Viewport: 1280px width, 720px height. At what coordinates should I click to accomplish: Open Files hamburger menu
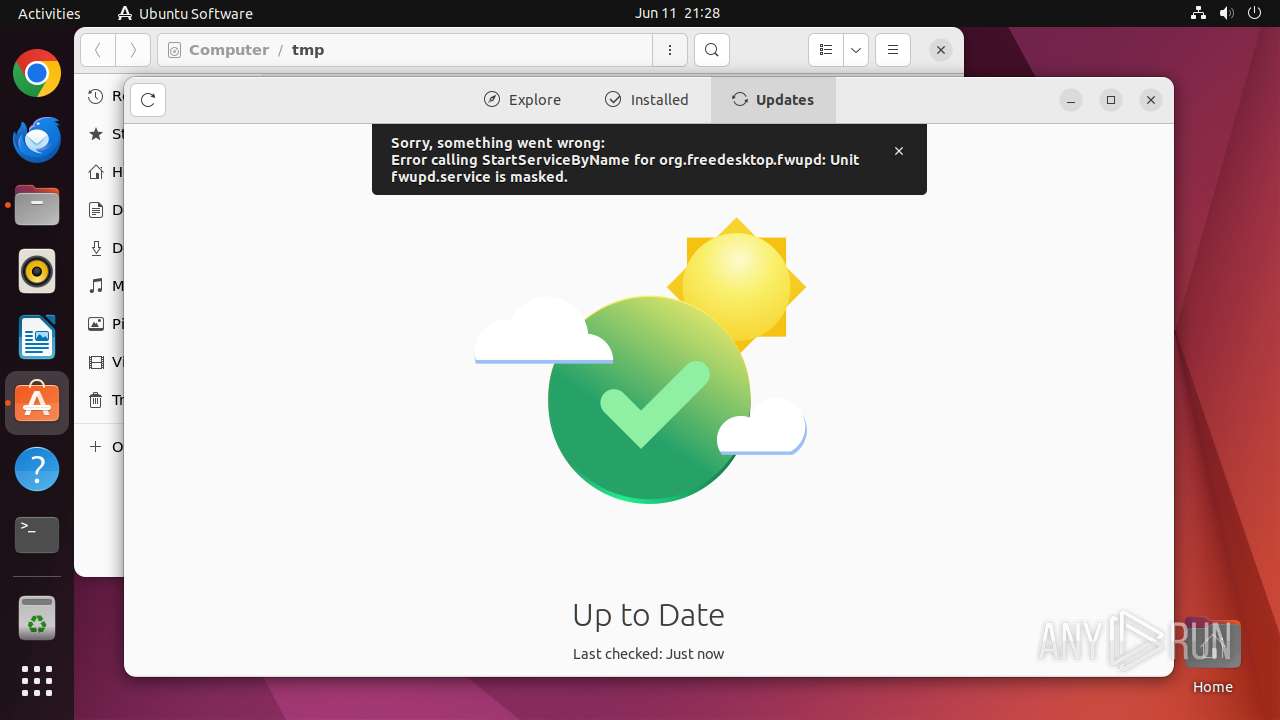click(893, 50)
